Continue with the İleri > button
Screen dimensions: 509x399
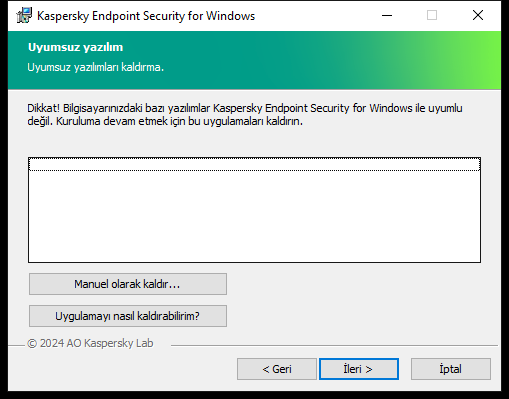point(359,369)
